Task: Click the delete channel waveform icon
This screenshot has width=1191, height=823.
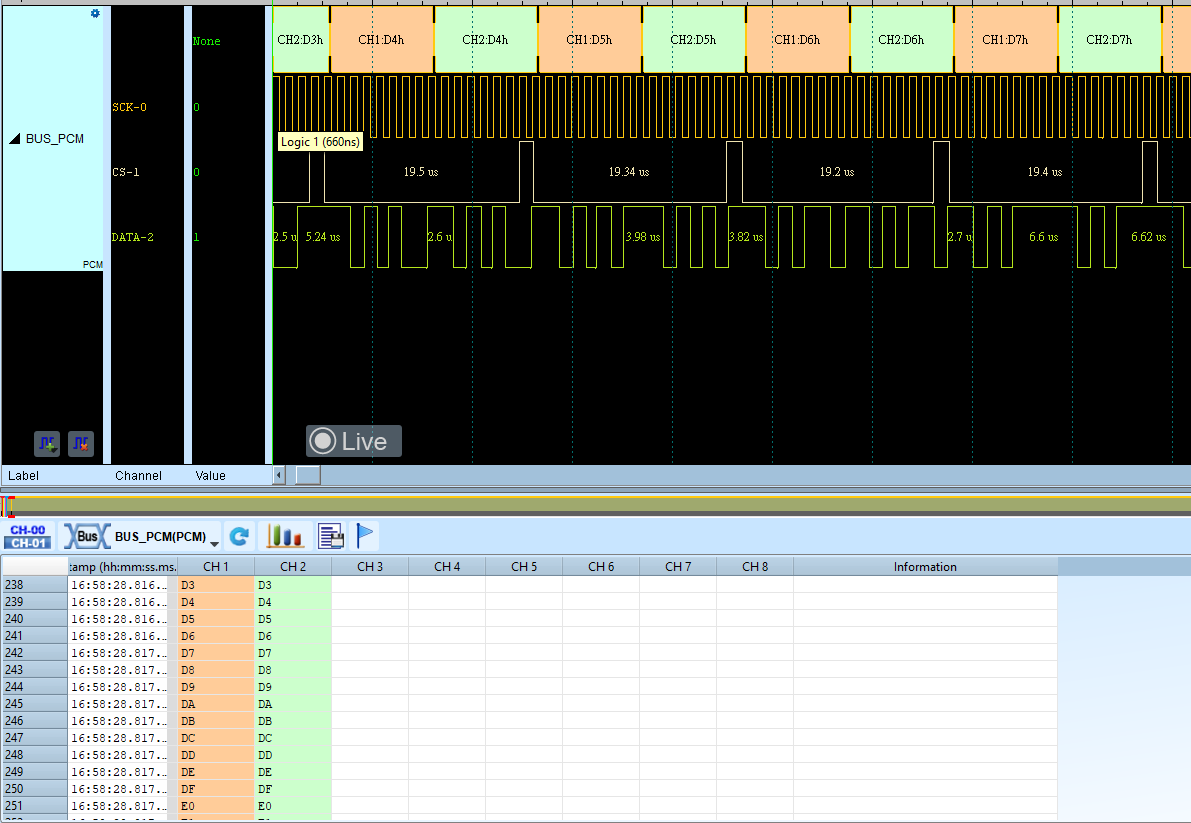Action: pyautogui.click(x=81, y=443)
